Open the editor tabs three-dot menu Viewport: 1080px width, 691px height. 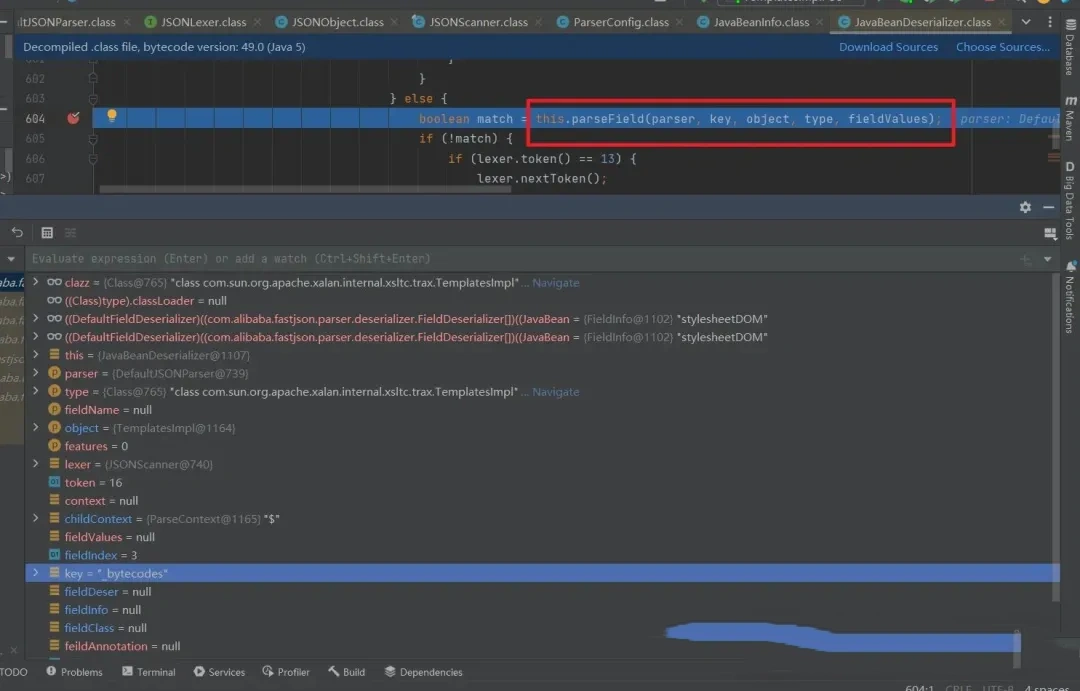coord(1050,22)
